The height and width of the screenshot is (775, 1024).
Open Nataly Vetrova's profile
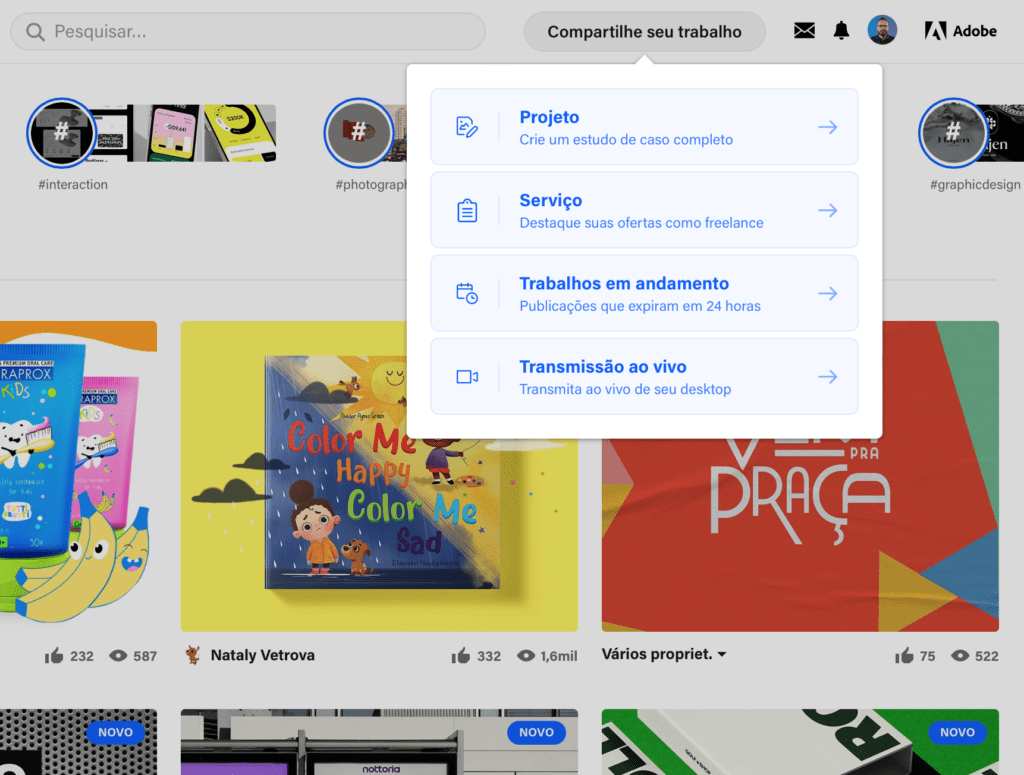[263, 655]
